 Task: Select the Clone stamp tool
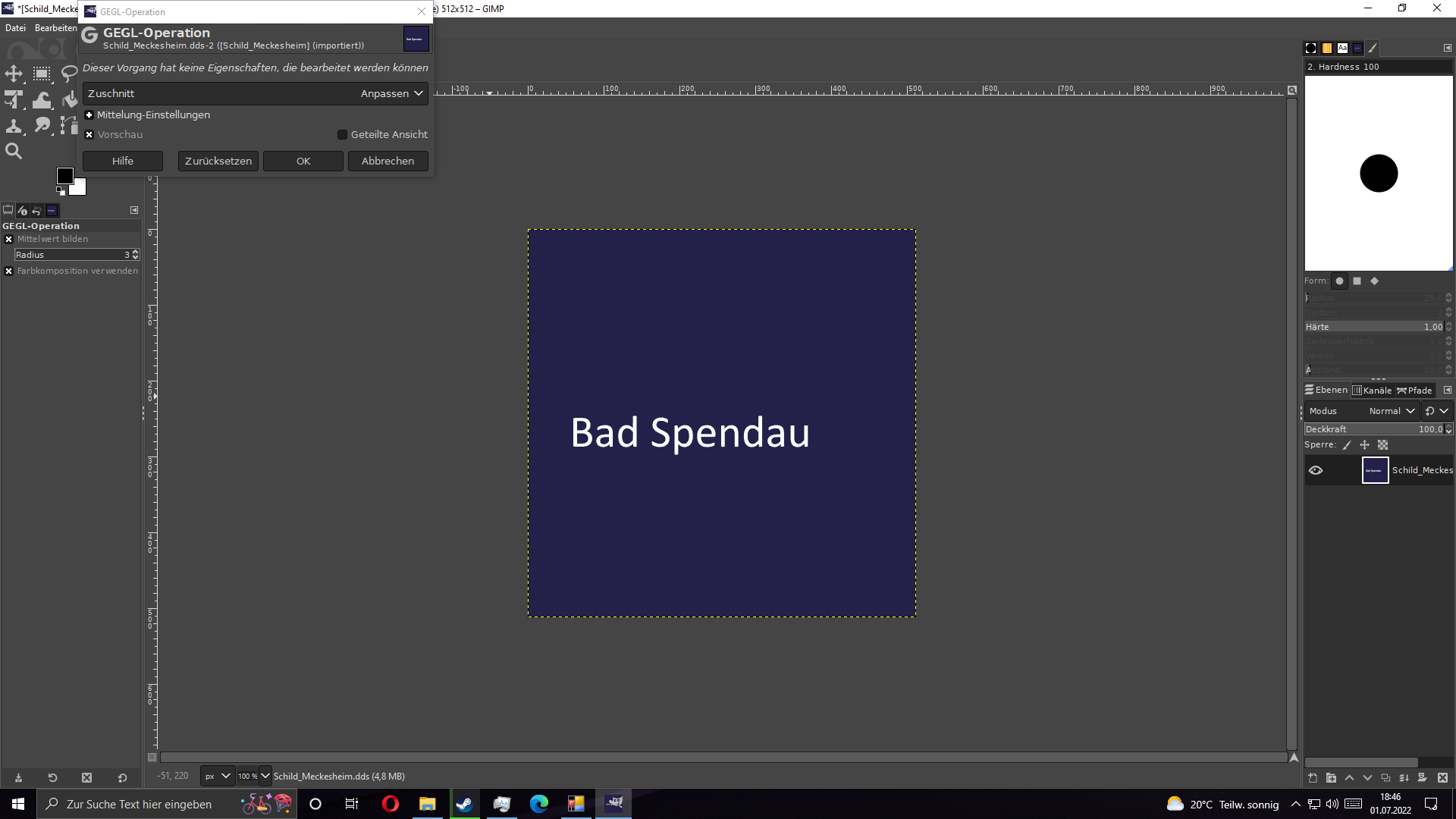tap(14, 126)
